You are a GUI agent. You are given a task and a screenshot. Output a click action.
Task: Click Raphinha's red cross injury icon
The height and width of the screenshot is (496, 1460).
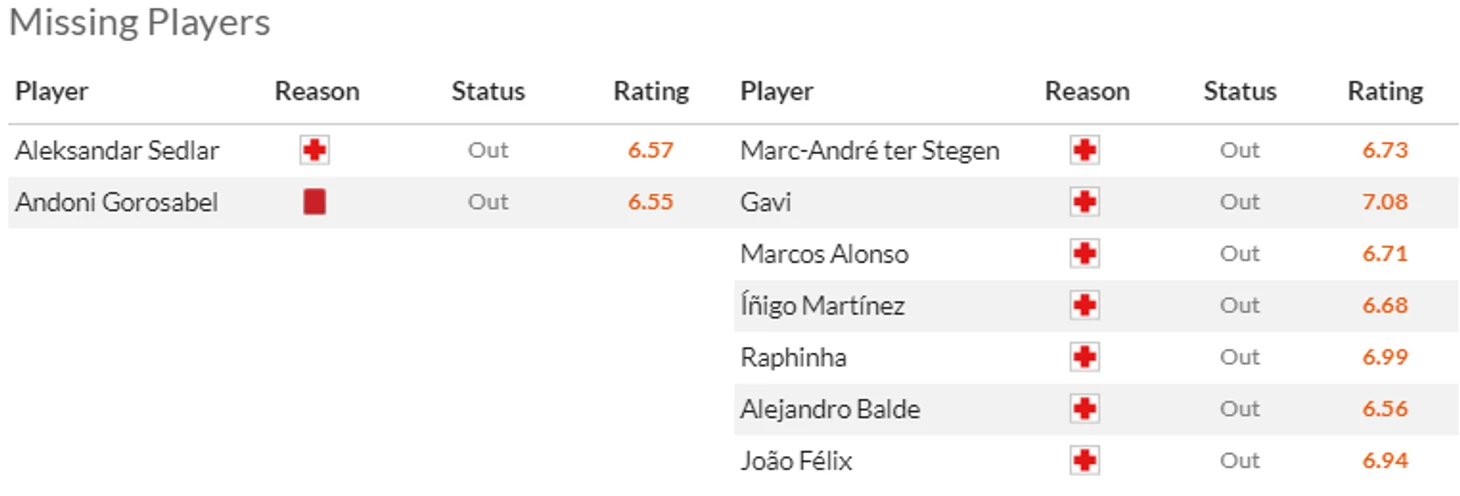coord(1085,357)
